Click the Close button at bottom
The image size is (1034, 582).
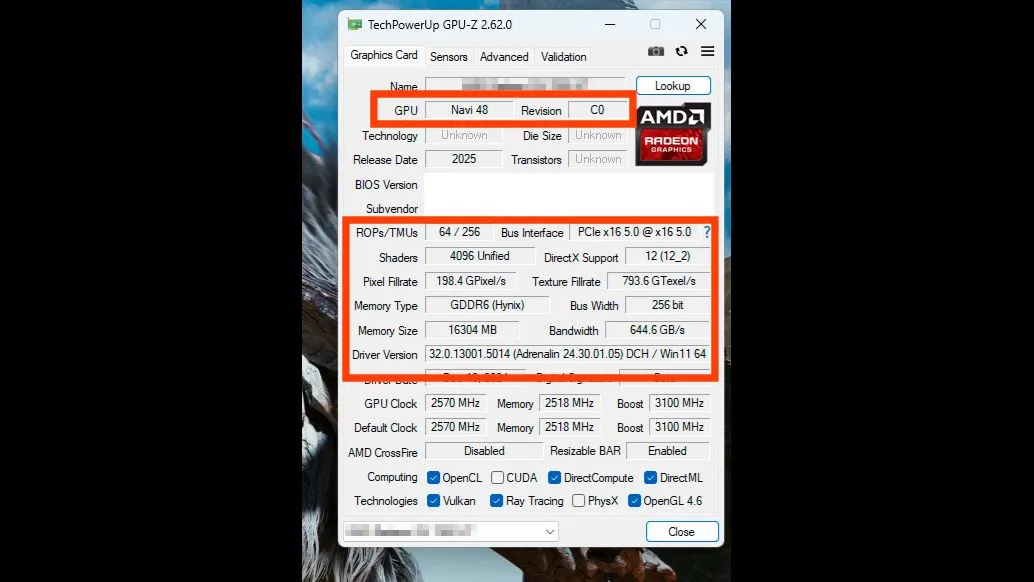tap(681, 531)
